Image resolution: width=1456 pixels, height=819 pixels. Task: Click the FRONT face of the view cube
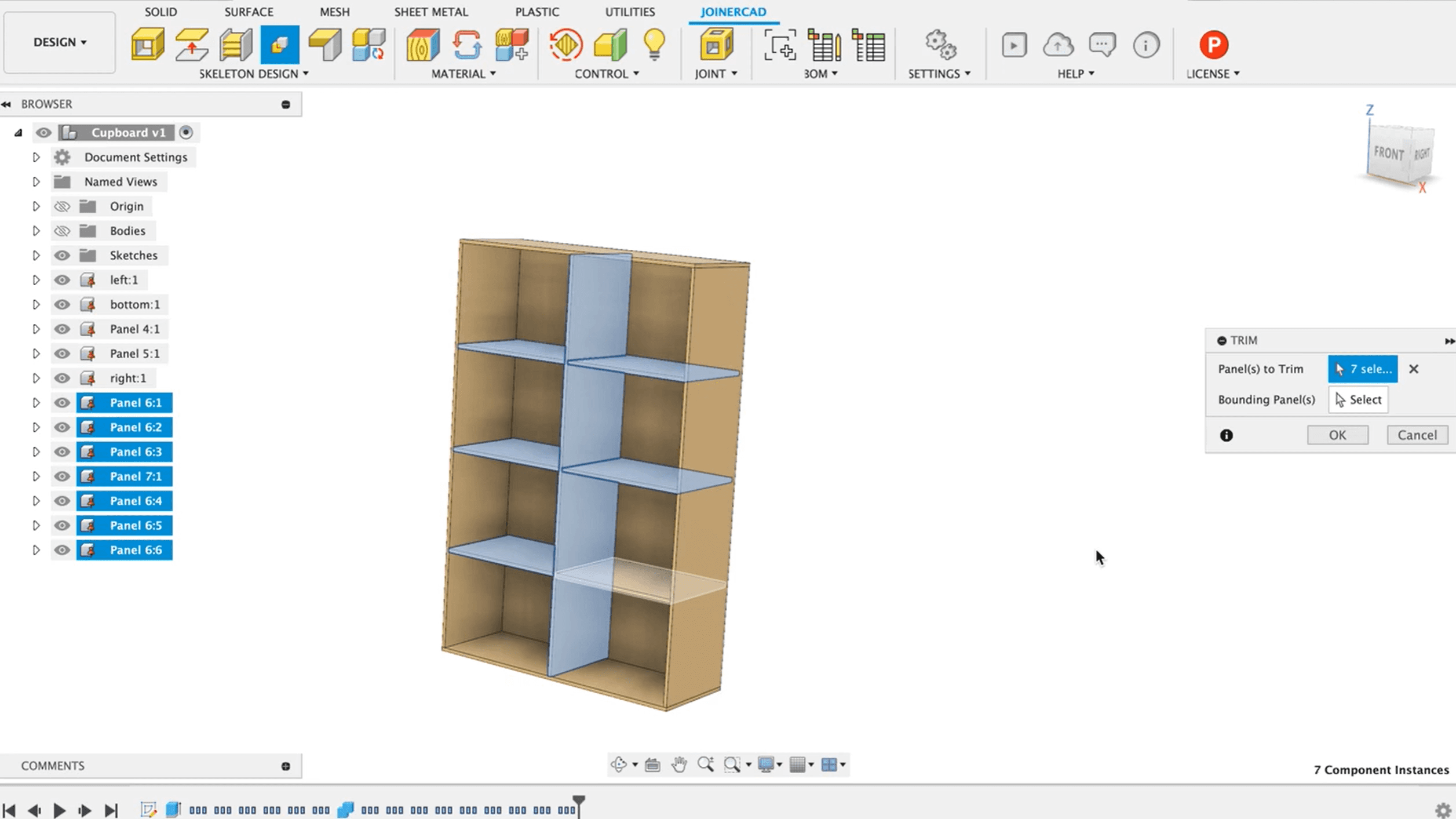coord(1388,153)
